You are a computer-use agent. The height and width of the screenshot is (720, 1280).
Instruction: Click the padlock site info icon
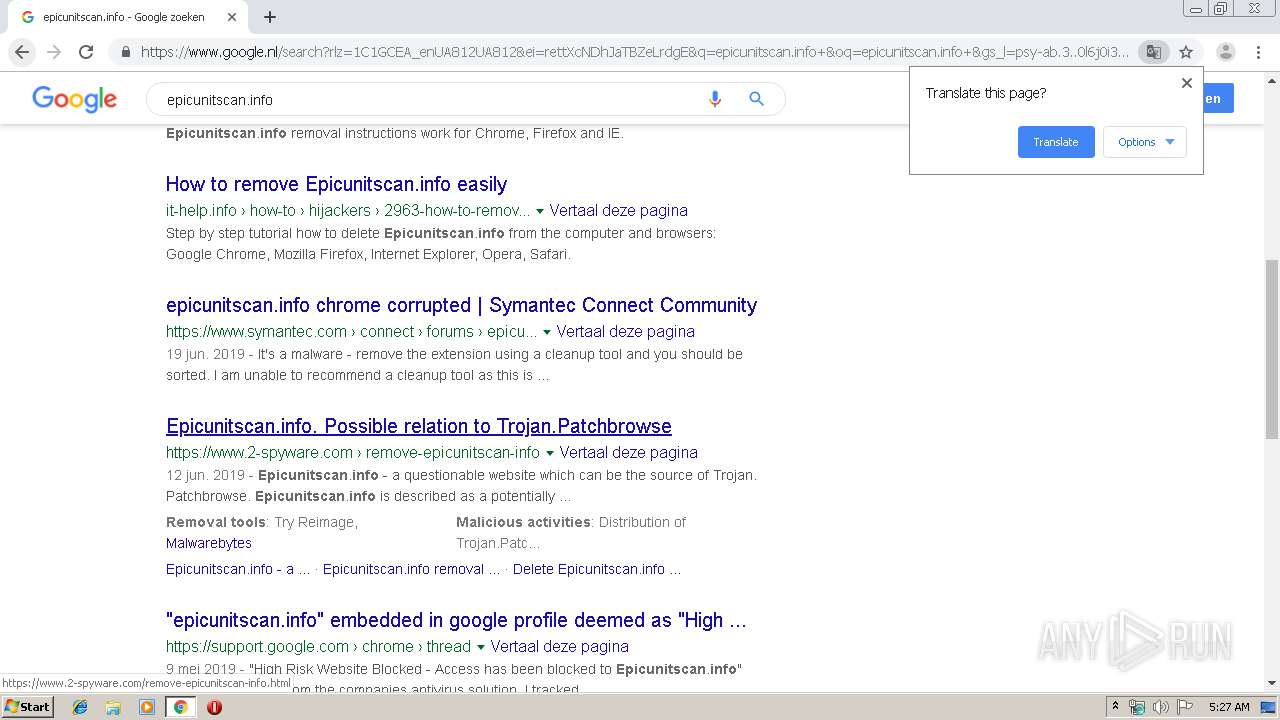124,52
